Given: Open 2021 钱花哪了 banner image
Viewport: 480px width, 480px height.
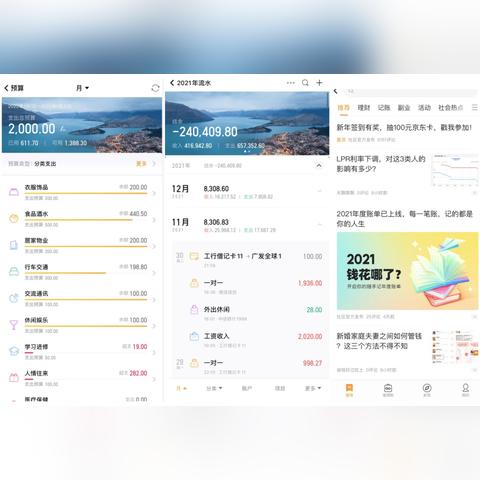Looking at the screenshot, I should tap(407, 271).
